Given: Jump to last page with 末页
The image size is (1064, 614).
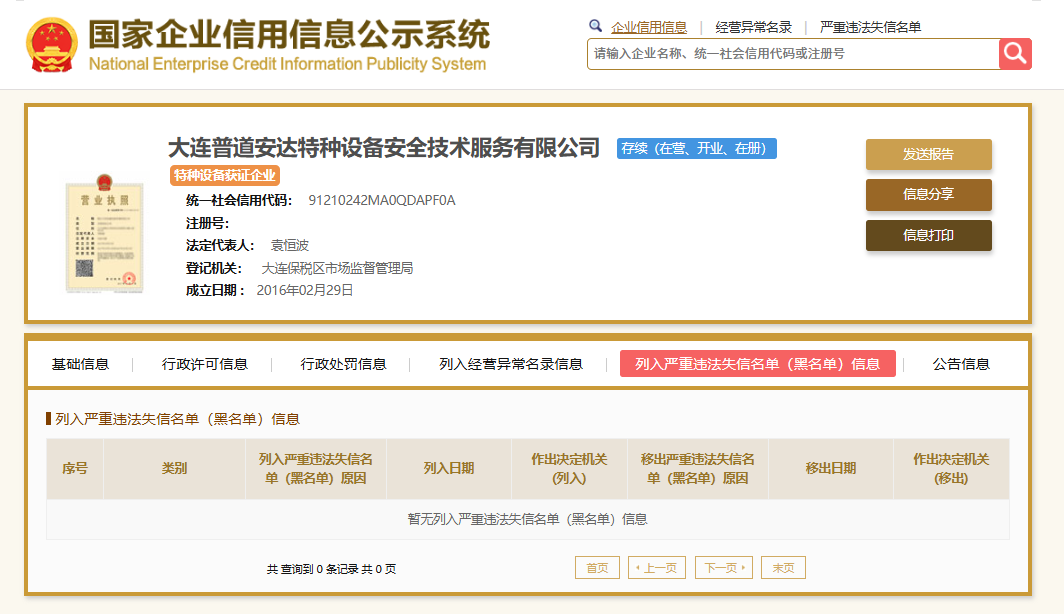Looking at the screenshot, I should coord(783,568).
